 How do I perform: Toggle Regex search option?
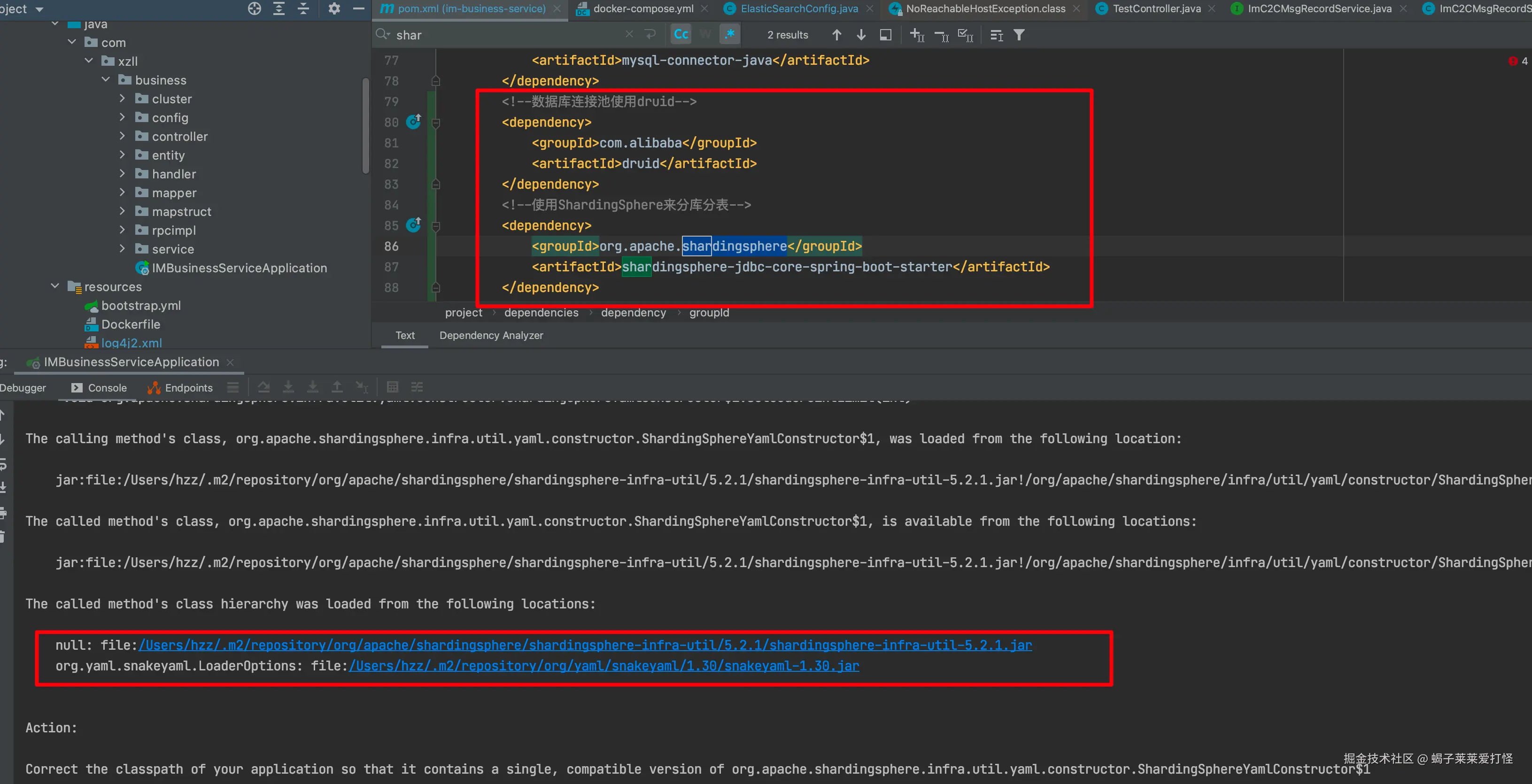click(x=729, y=34)
